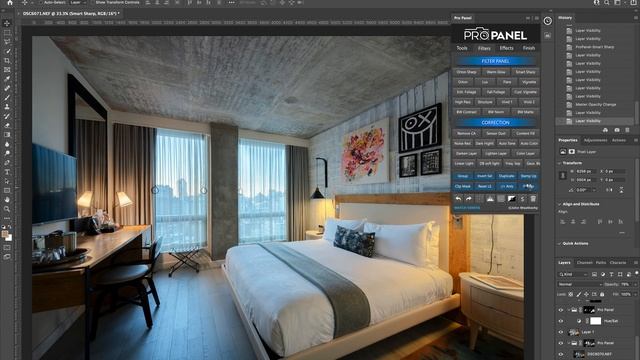Open the layer Kind filter dropdown
This screenshot has height=360, width=640.
tap(573, 274)
